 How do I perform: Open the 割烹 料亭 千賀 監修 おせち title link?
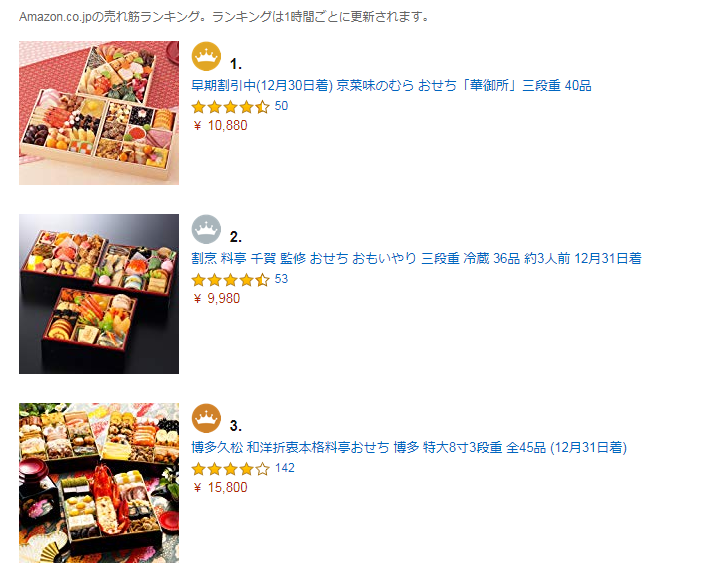click(x=416, y=258)
